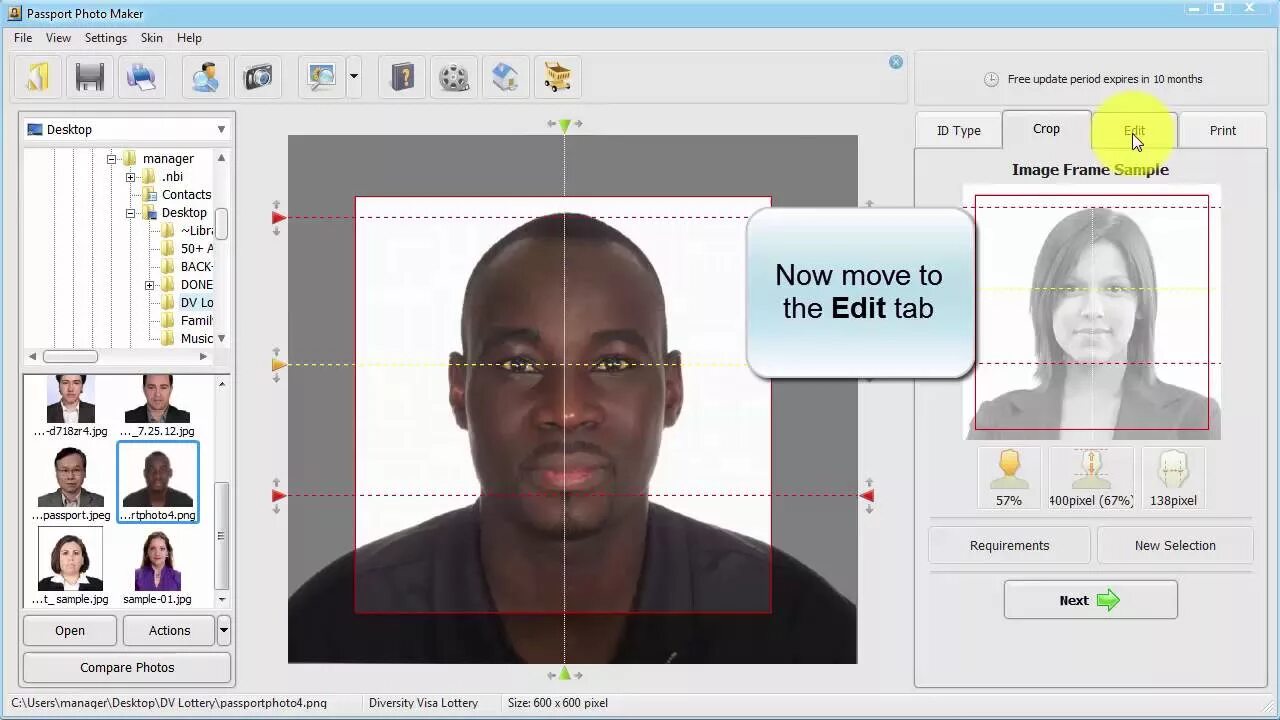Collapse the Desktop folder in tree

click(130, 213)
